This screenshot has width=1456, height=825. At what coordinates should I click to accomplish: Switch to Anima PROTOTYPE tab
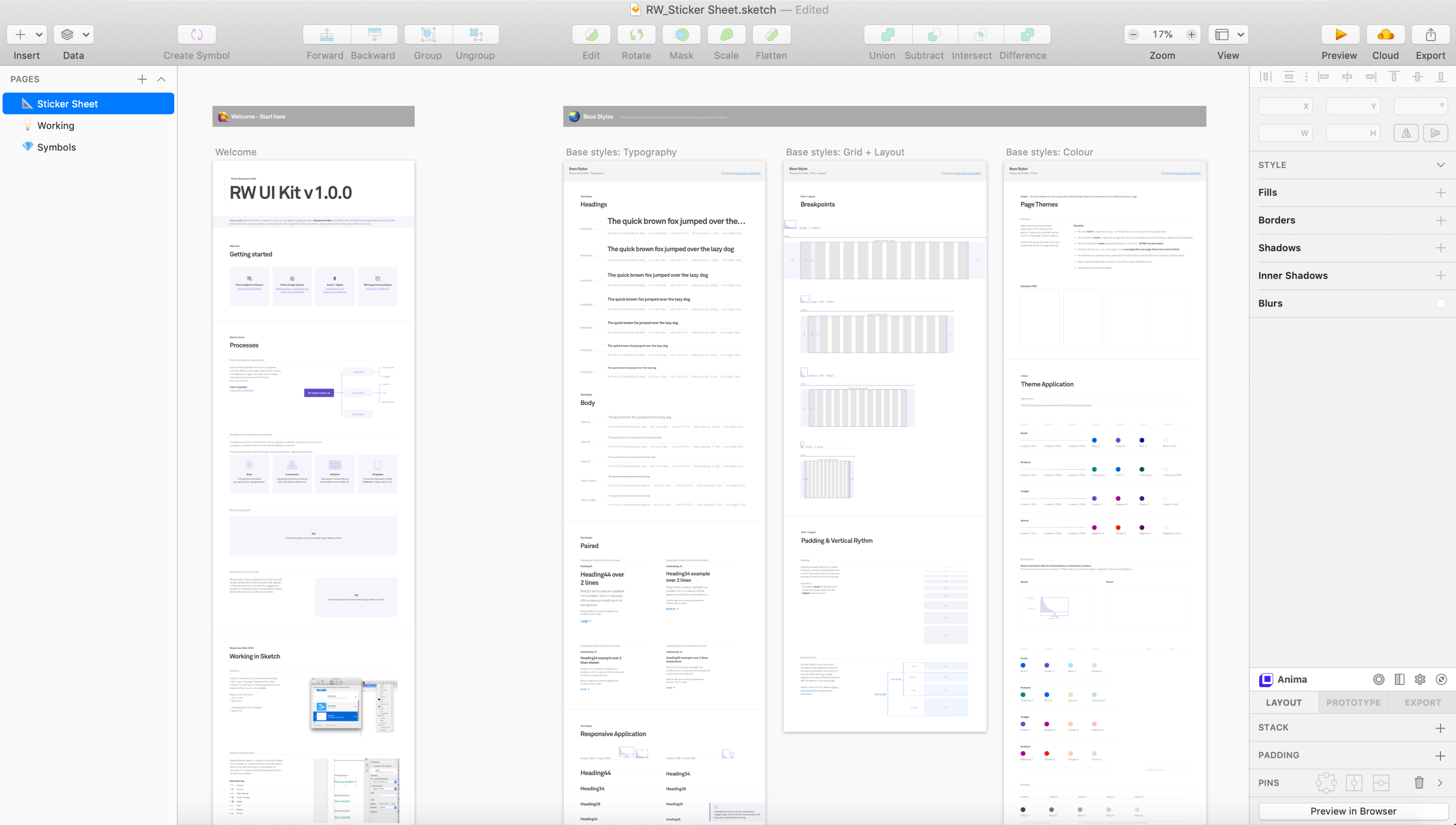1353,702
